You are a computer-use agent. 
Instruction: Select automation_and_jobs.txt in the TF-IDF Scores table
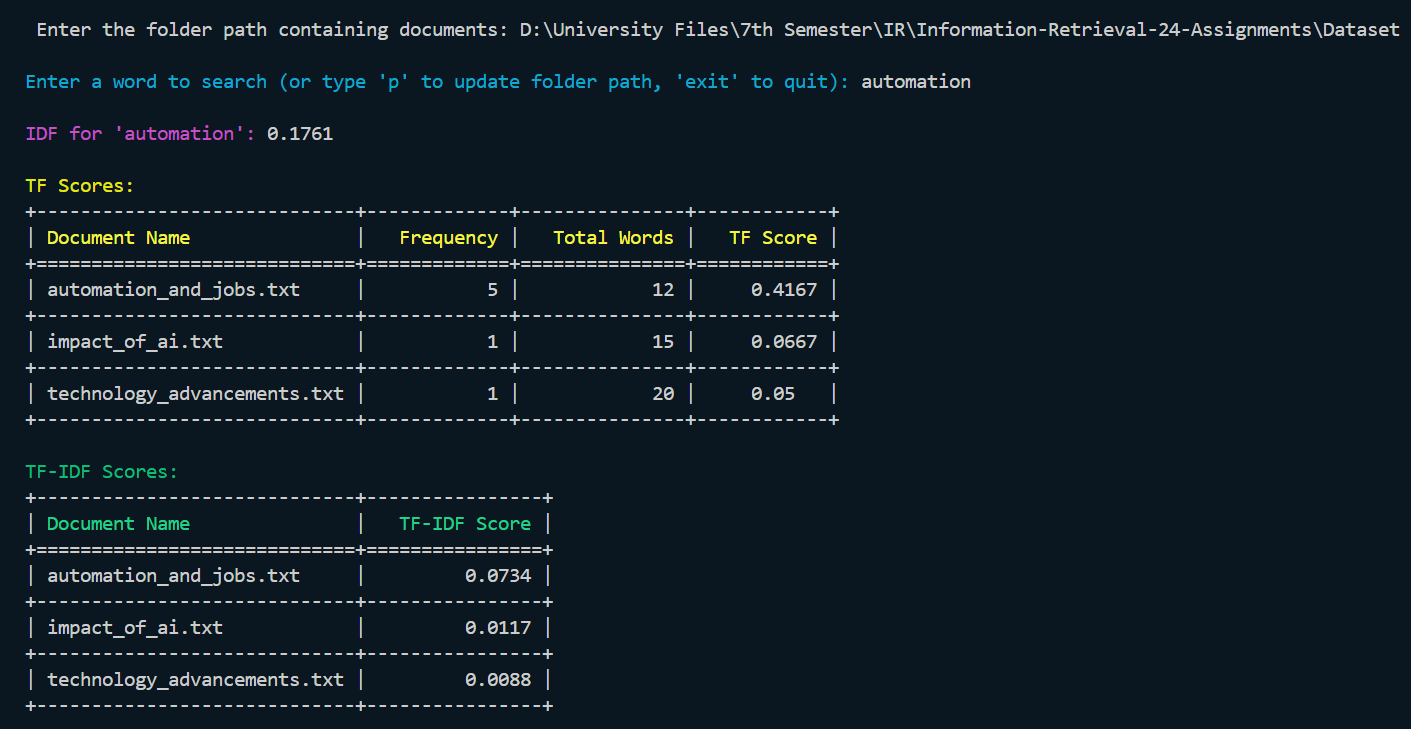click(x=173, y=576)
